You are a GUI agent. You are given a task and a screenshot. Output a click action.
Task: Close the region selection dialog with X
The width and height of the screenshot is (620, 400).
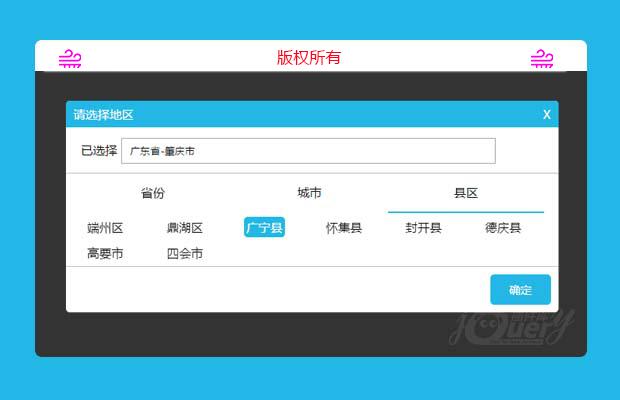pyautogui.click(x=546, y=115)
